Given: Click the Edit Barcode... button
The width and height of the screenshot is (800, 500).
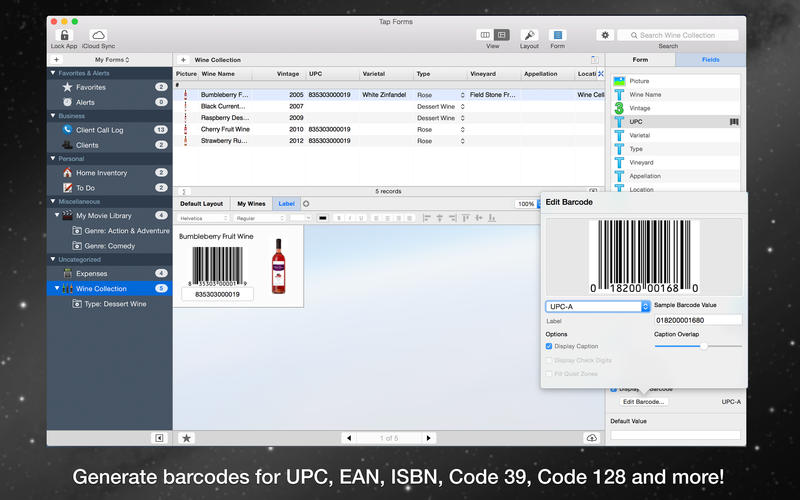Looking at the screenshot, I should (644, 401).
